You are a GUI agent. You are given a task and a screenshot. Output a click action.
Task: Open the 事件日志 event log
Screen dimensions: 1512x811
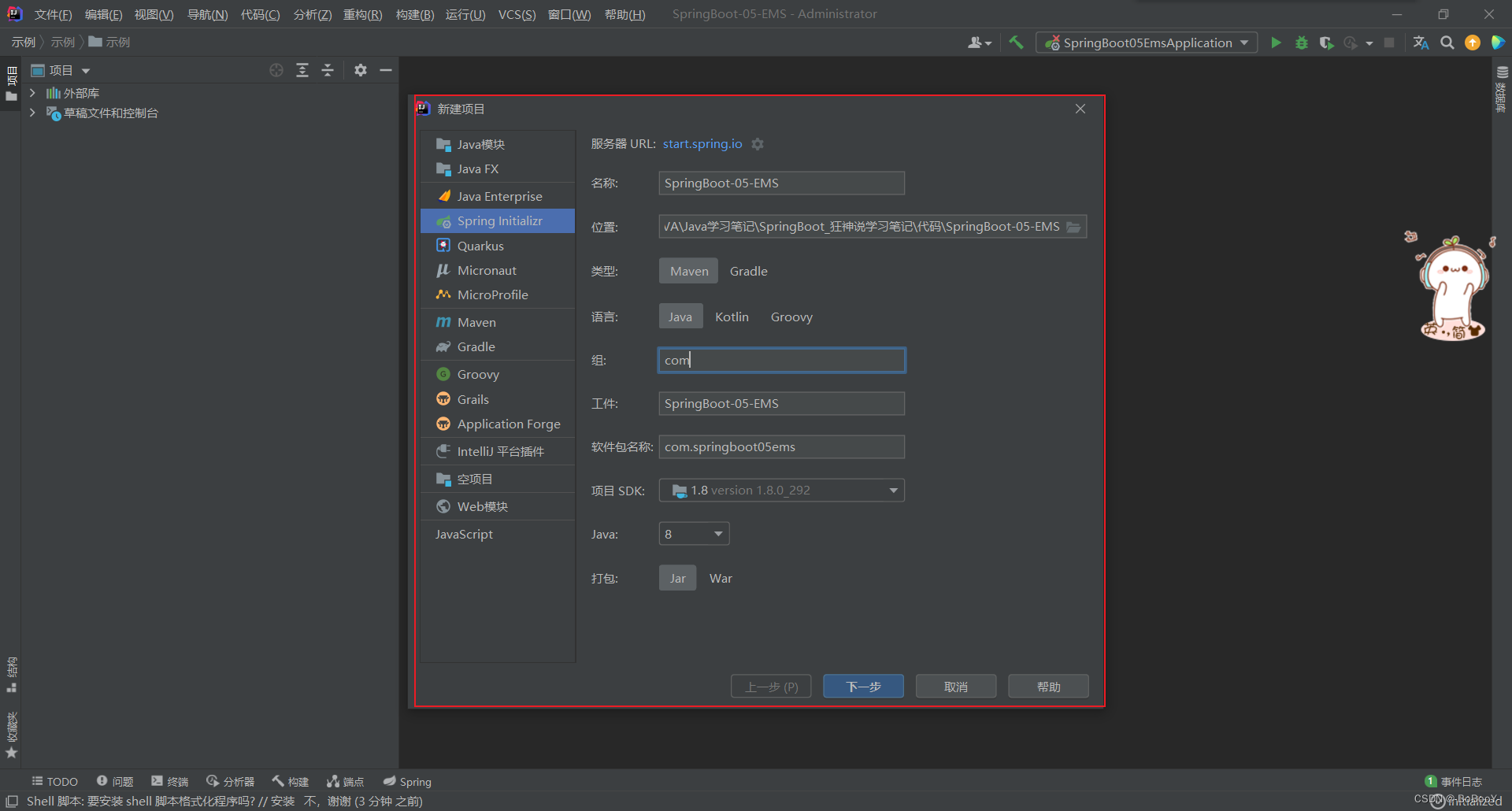click(1454, 781)
